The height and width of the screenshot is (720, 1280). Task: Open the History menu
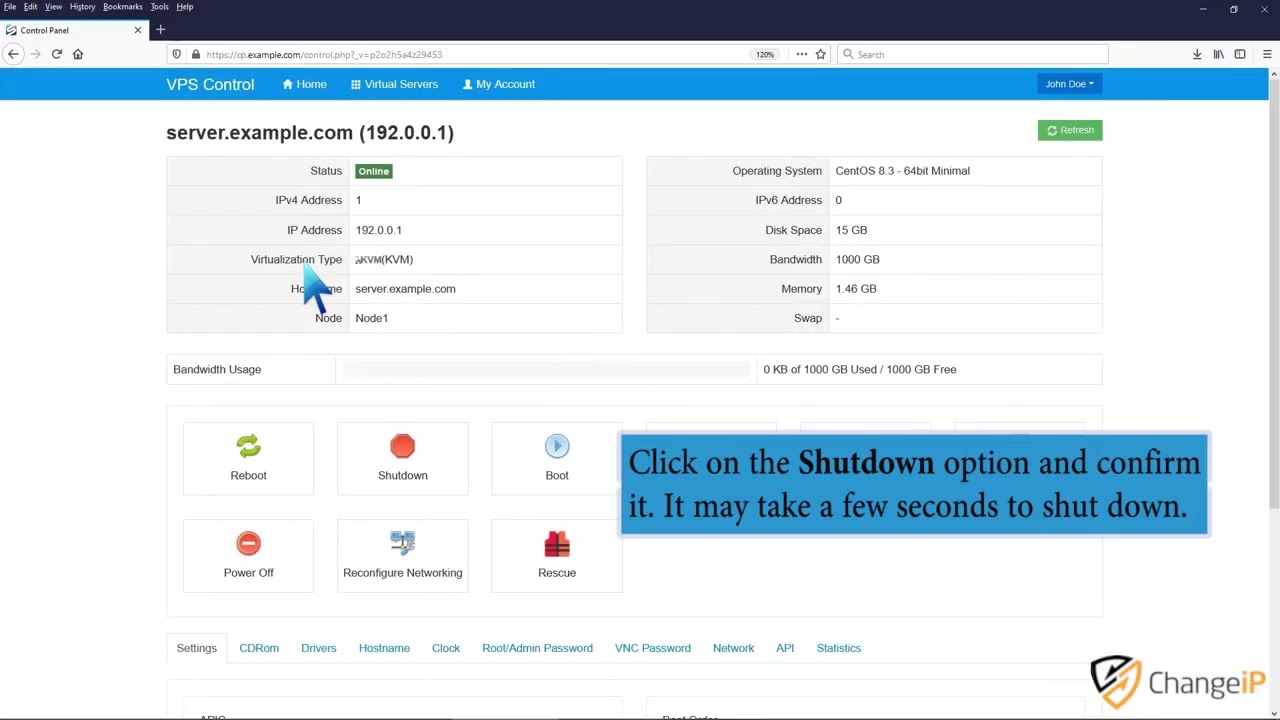[x=82, y=7]
